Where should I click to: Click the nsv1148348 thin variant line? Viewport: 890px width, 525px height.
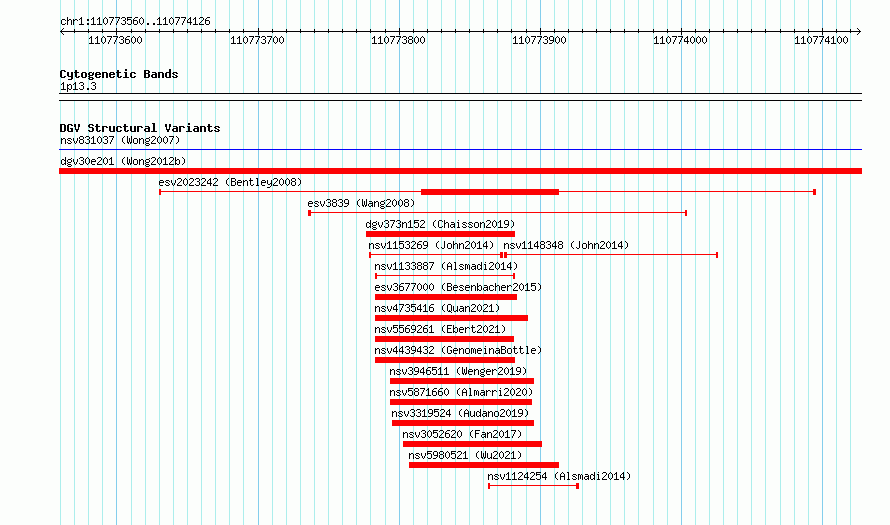(611, 255)
